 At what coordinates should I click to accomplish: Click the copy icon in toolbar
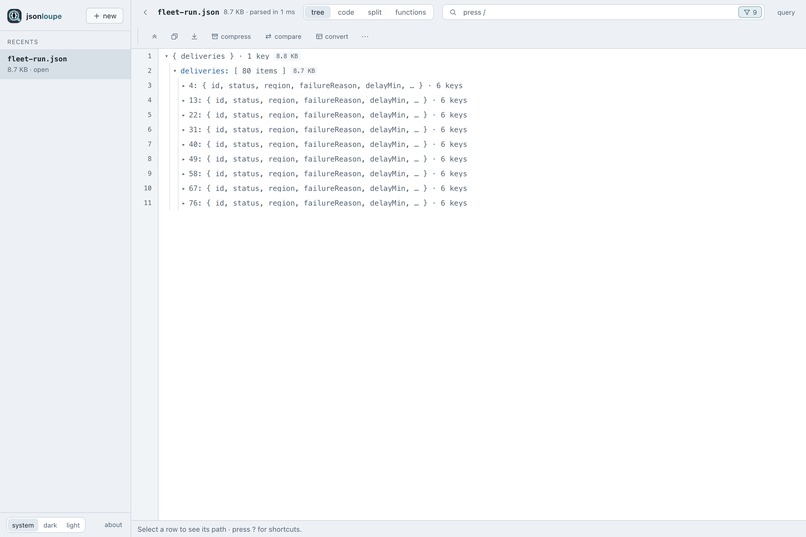(x=174, y=36)
